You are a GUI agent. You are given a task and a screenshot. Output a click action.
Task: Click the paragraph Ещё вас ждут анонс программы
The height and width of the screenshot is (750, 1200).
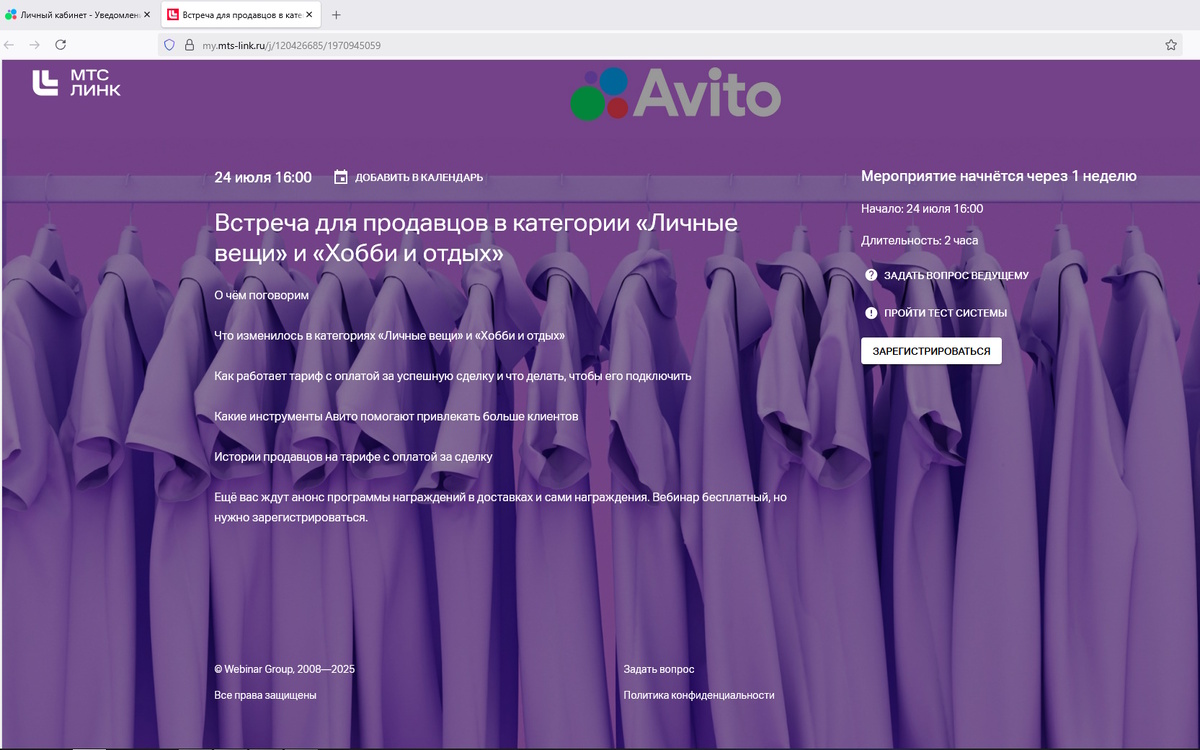(501, 508)
